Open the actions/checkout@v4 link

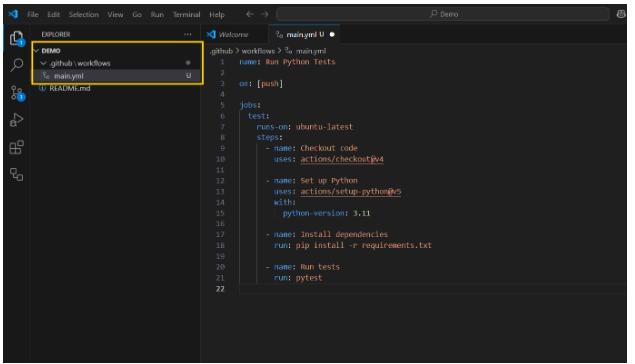coord(342,159)
